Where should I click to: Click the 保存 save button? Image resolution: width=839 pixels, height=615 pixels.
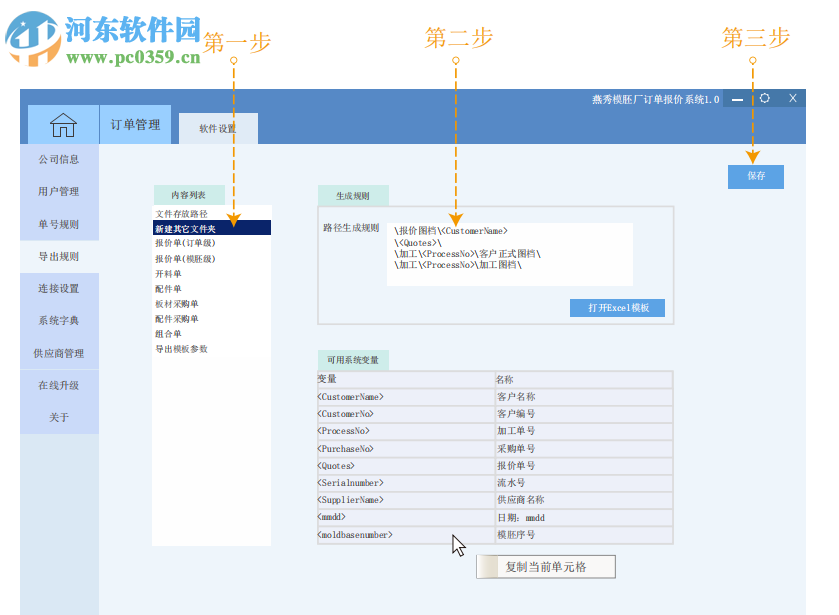click(755, 176)
